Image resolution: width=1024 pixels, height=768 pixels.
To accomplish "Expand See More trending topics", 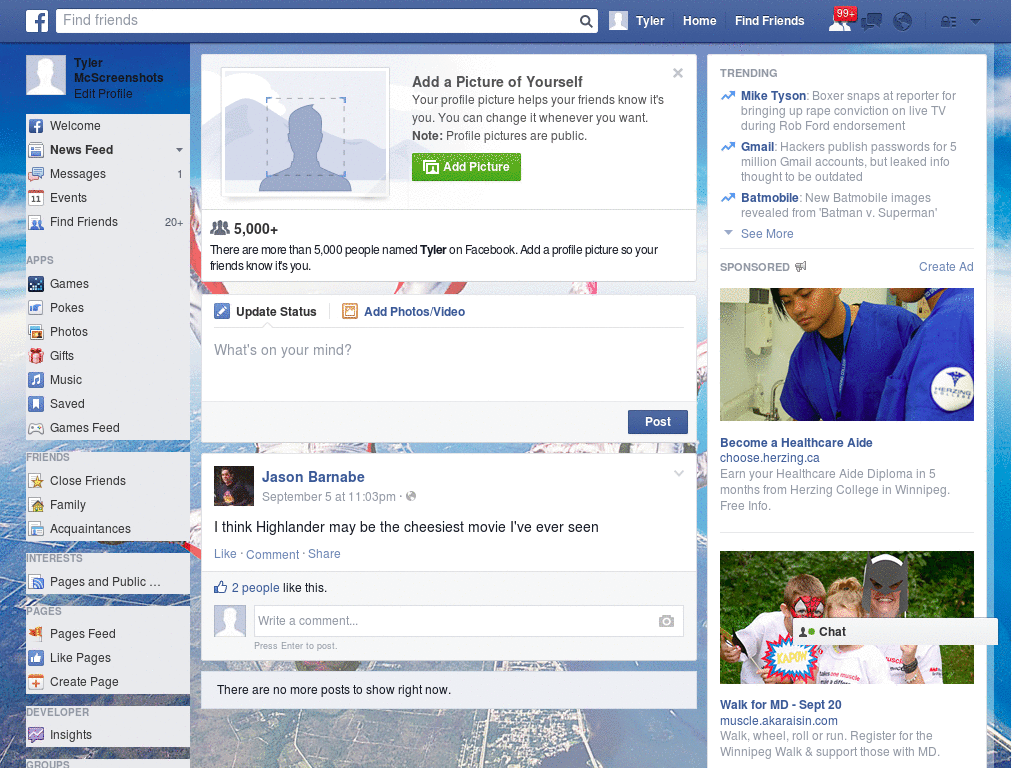I will coord(767,234).
